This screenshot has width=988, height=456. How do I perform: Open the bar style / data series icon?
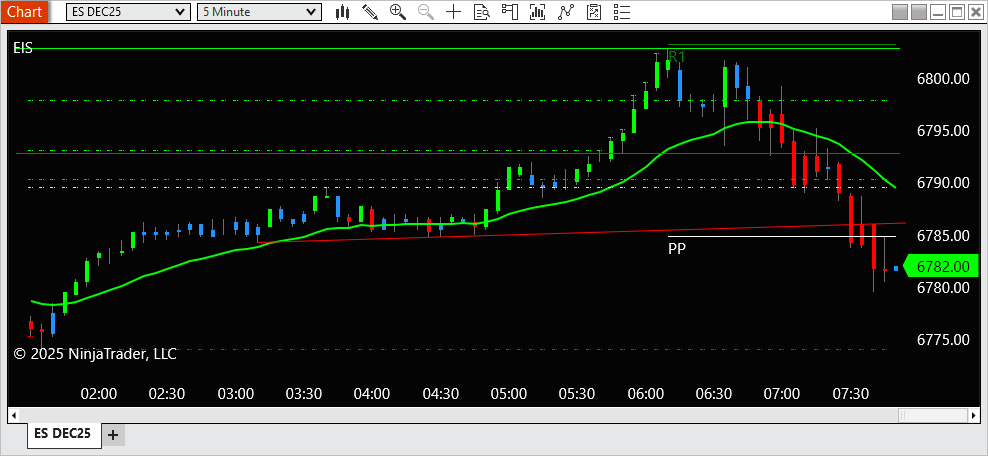(342, 11)
